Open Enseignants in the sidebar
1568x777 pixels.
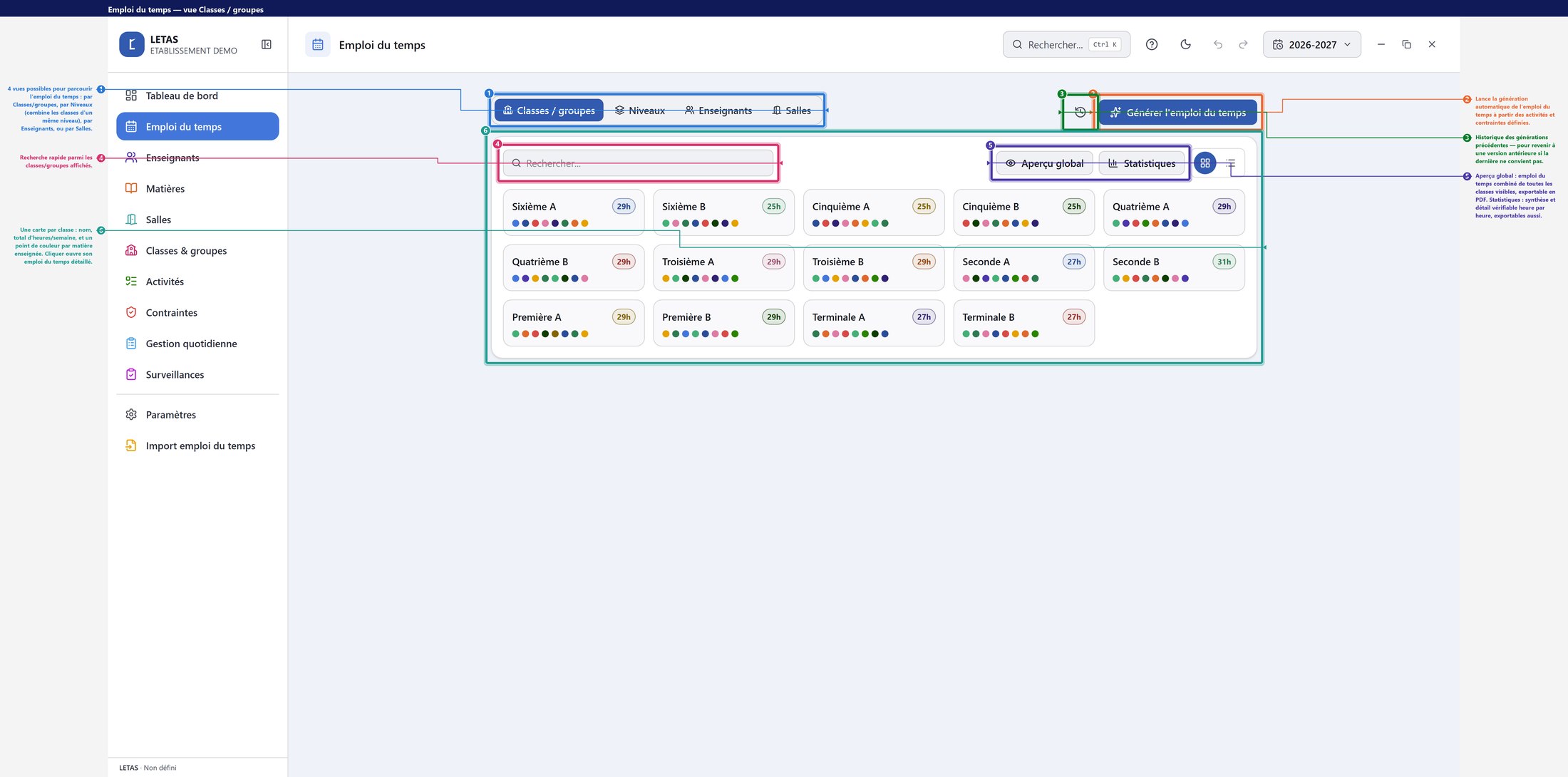point(197,158)
